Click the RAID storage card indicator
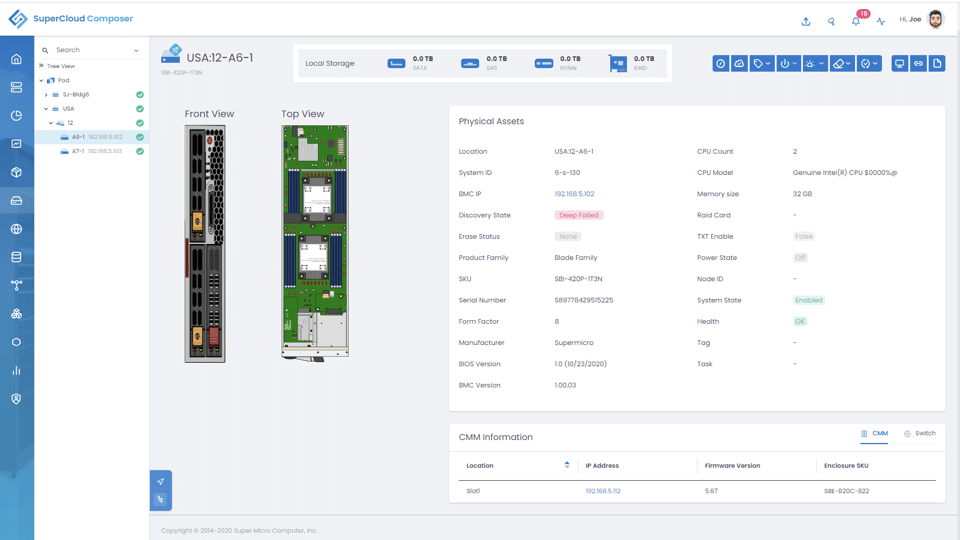Viewport: 960px width, 540px height. tap(632, 63)
